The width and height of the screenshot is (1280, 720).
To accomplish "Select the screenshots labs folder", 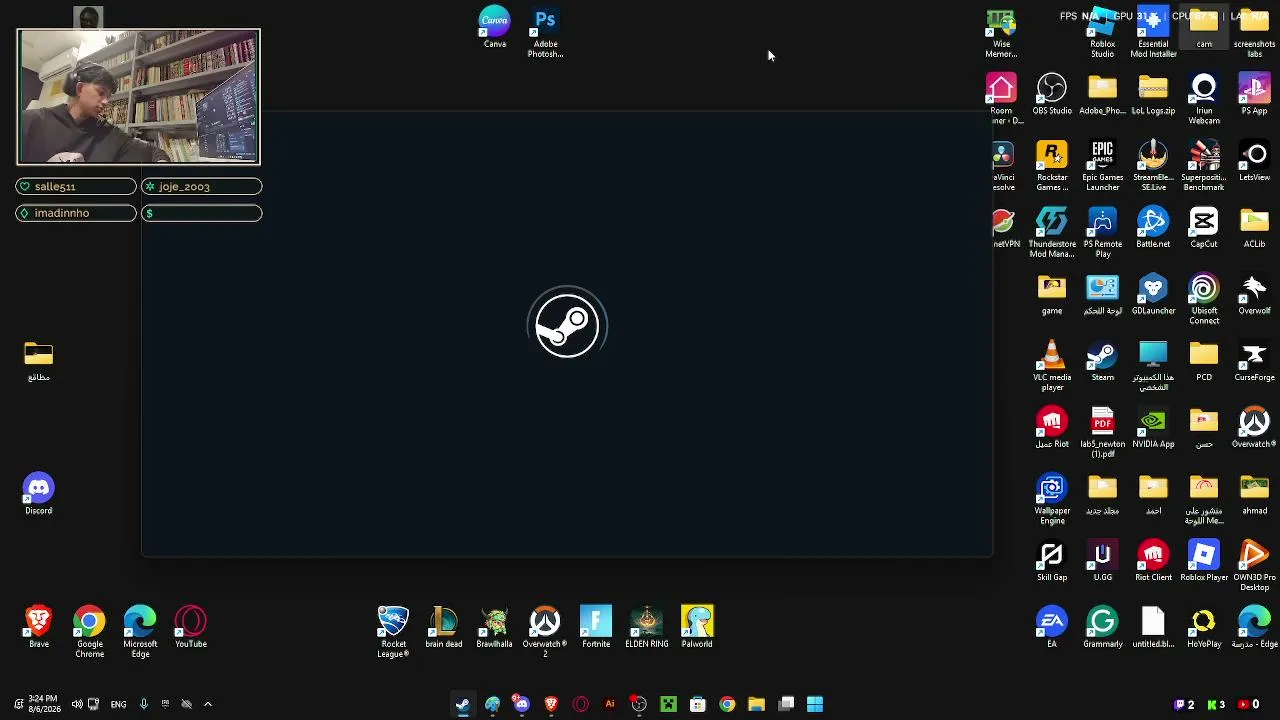I will point(1254,34).
